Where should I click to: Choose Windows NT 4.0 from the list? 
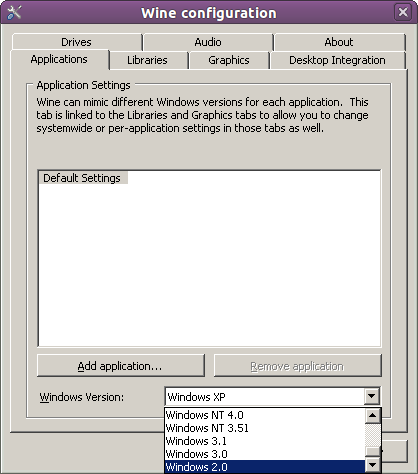pyautogui.click(x=265, y=415)
